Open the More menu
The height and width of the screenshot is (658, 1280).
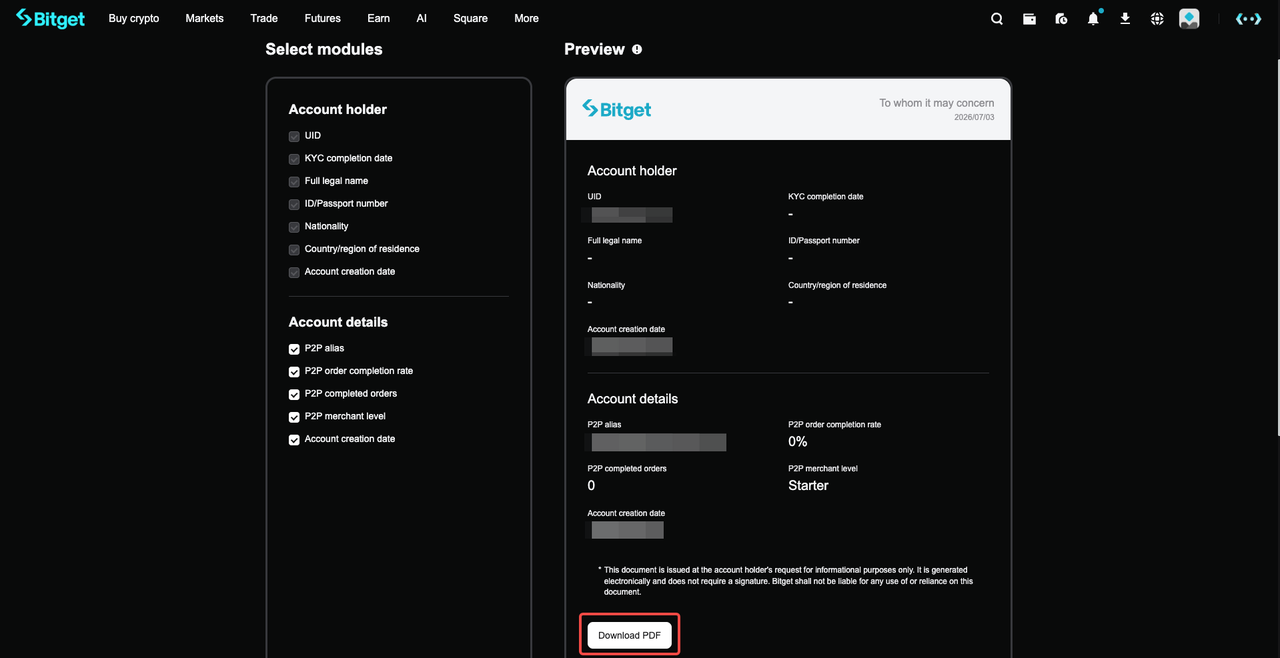(526, 18)
